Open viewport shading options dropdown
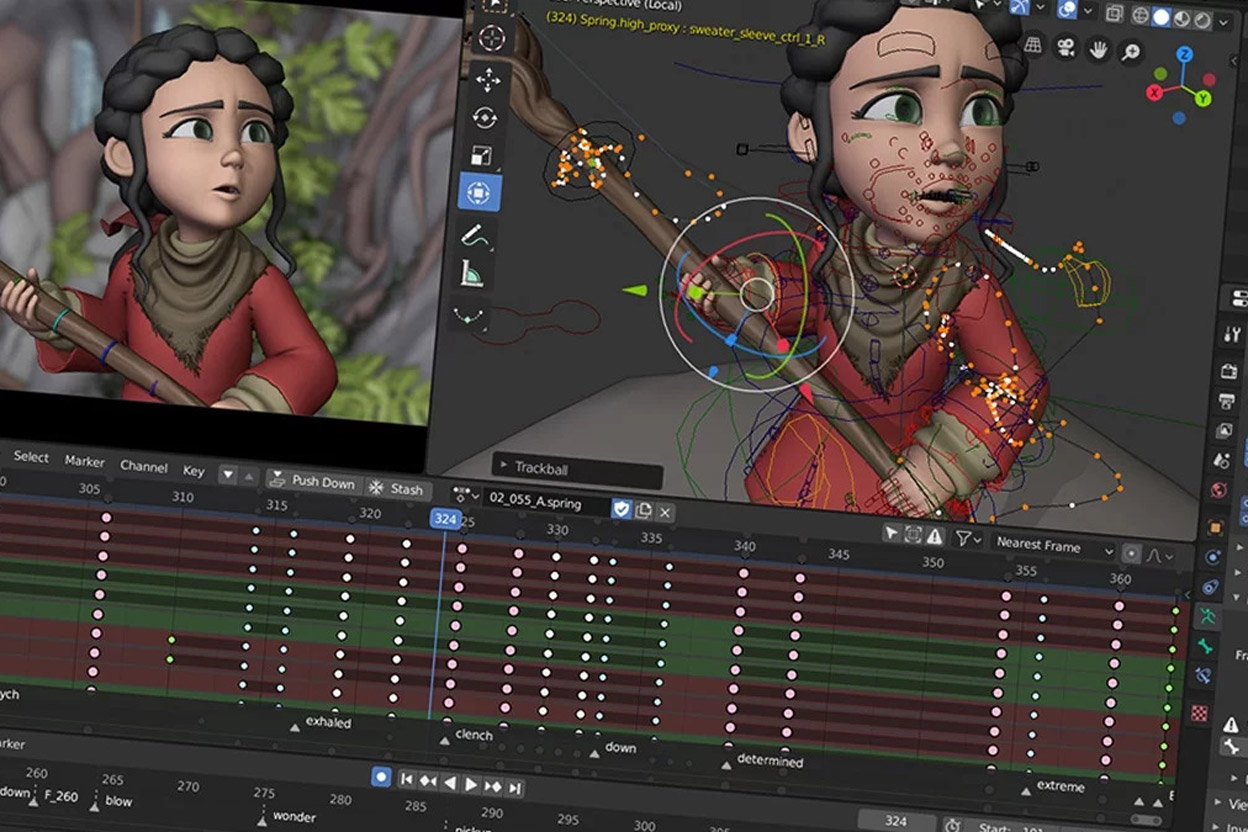 click(1222, 22)
